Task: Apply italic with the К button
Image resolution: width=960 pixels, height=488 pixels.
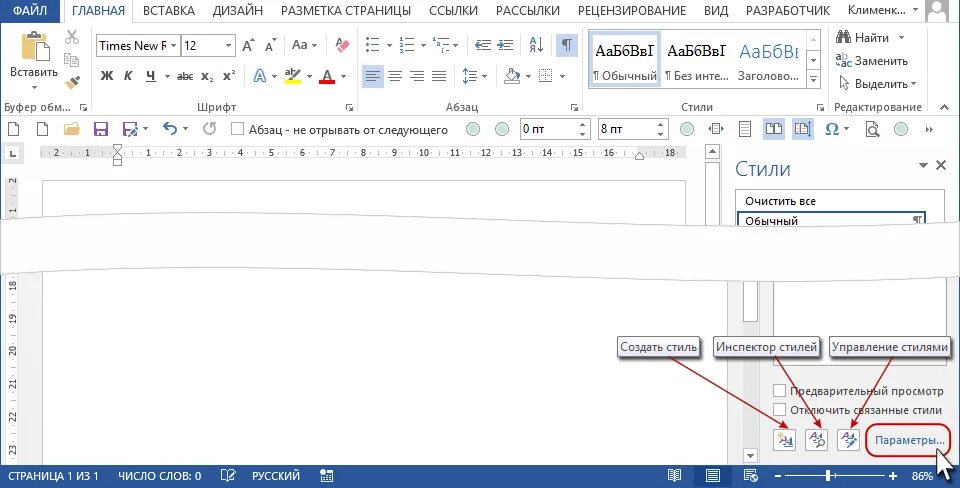Action: tap(128, 76)
